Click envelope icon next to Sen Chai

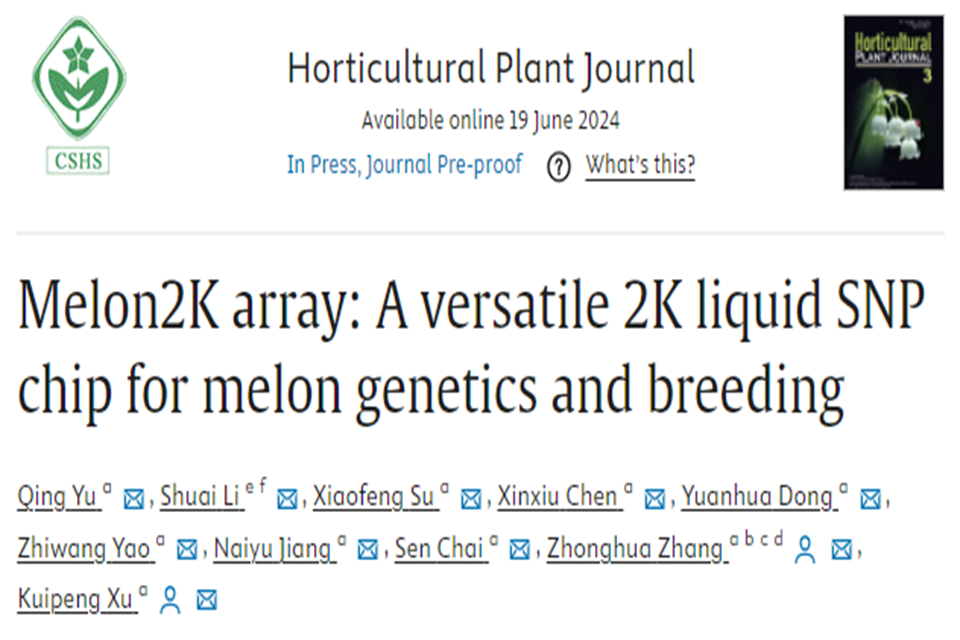coord(519,549)
